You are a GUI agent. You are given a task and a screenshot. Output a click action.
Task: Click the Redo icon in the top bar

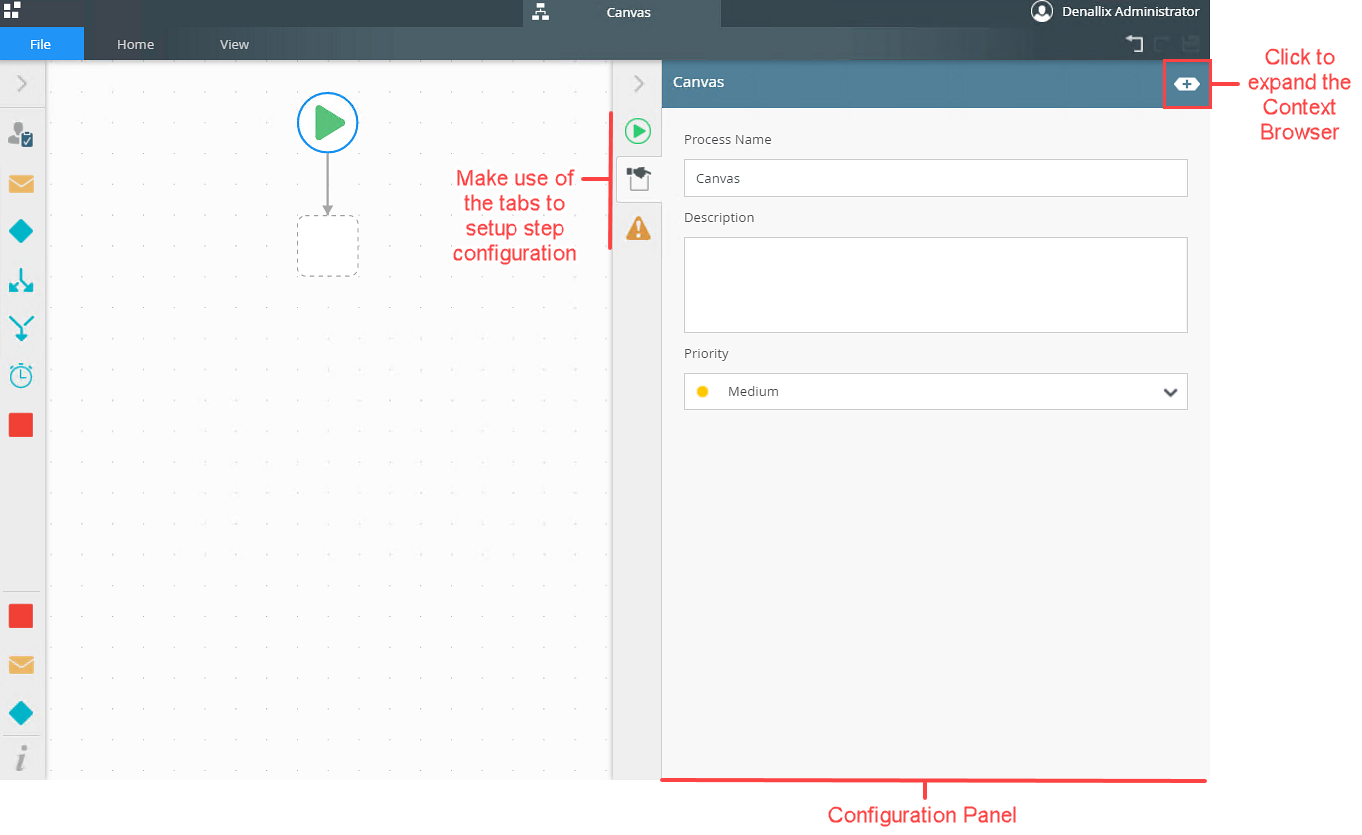coord(1162,44)
